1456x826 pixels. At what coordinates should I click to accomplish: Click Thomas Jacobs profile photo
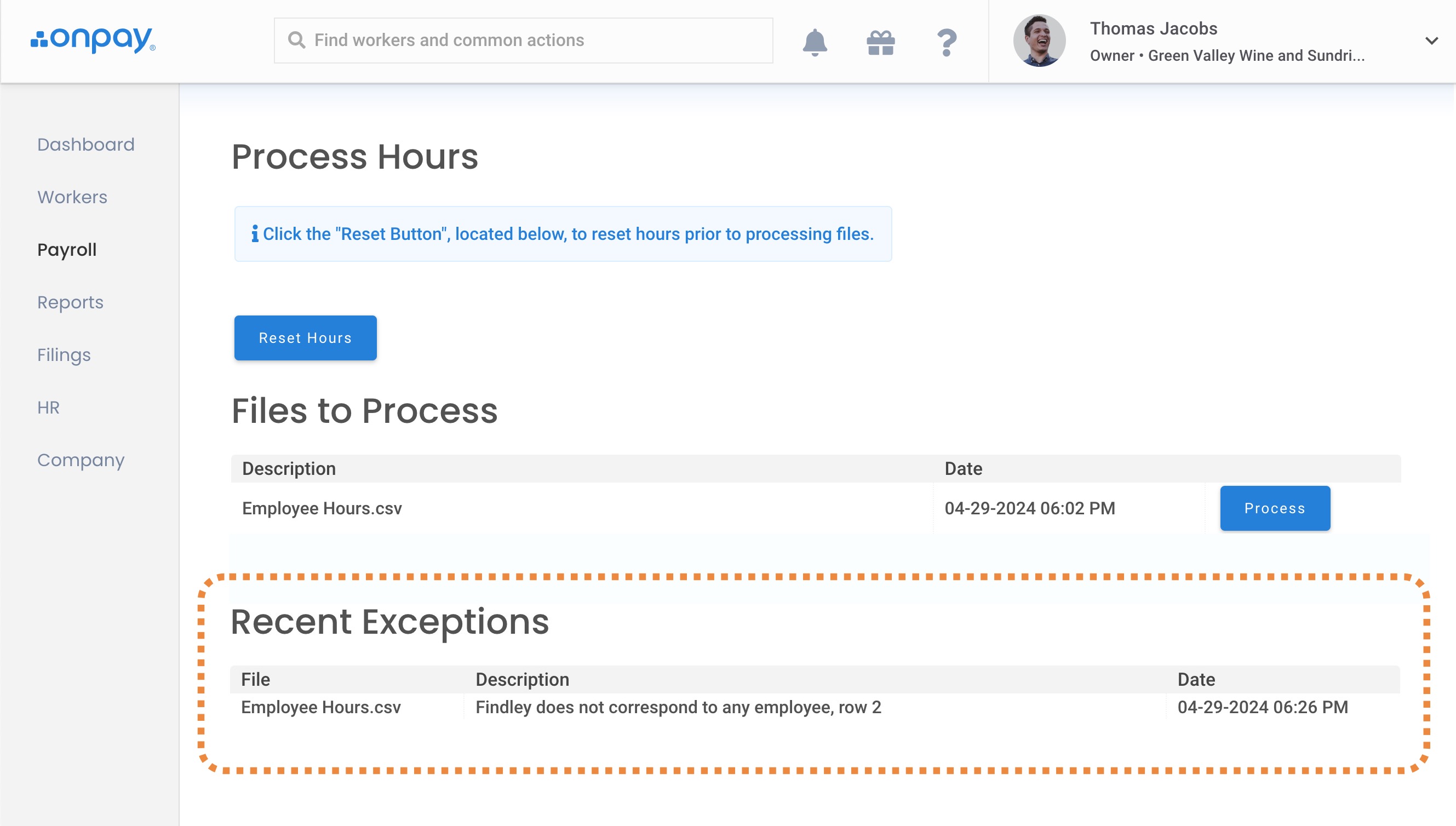click(1039, 41)
